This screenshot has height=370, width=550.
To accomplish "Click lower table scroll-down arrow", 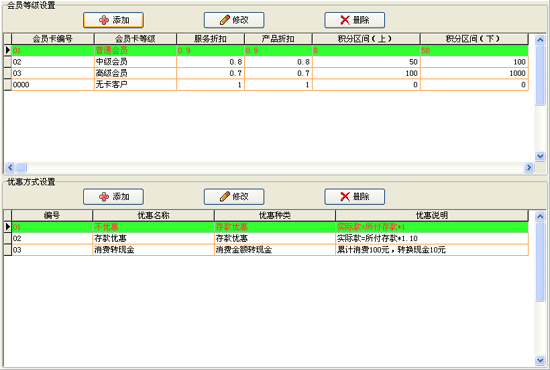I will pyautogui.click(x=540, y=360).
